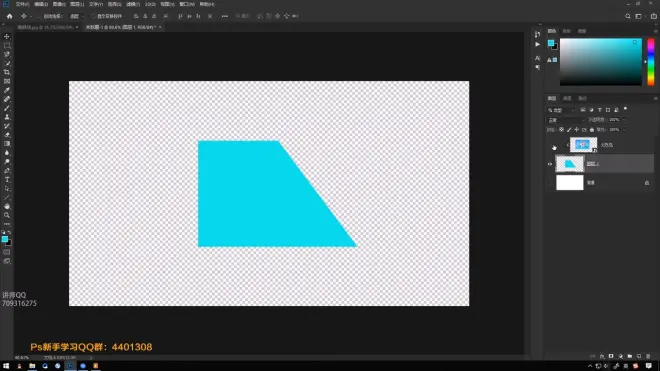Expand the layer opacity dropdown arrow
The height and width of the screenshot is (371, 660).
tap(624, 120)
